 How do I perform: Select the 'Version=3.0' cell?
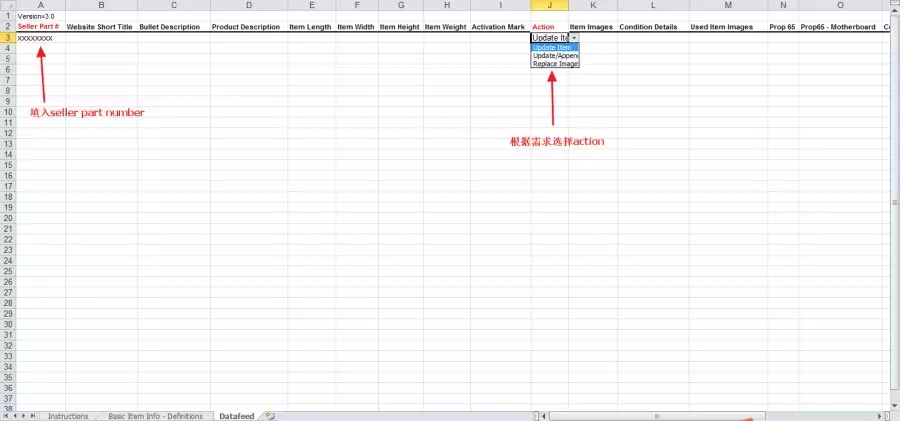(x=41, y=16)
